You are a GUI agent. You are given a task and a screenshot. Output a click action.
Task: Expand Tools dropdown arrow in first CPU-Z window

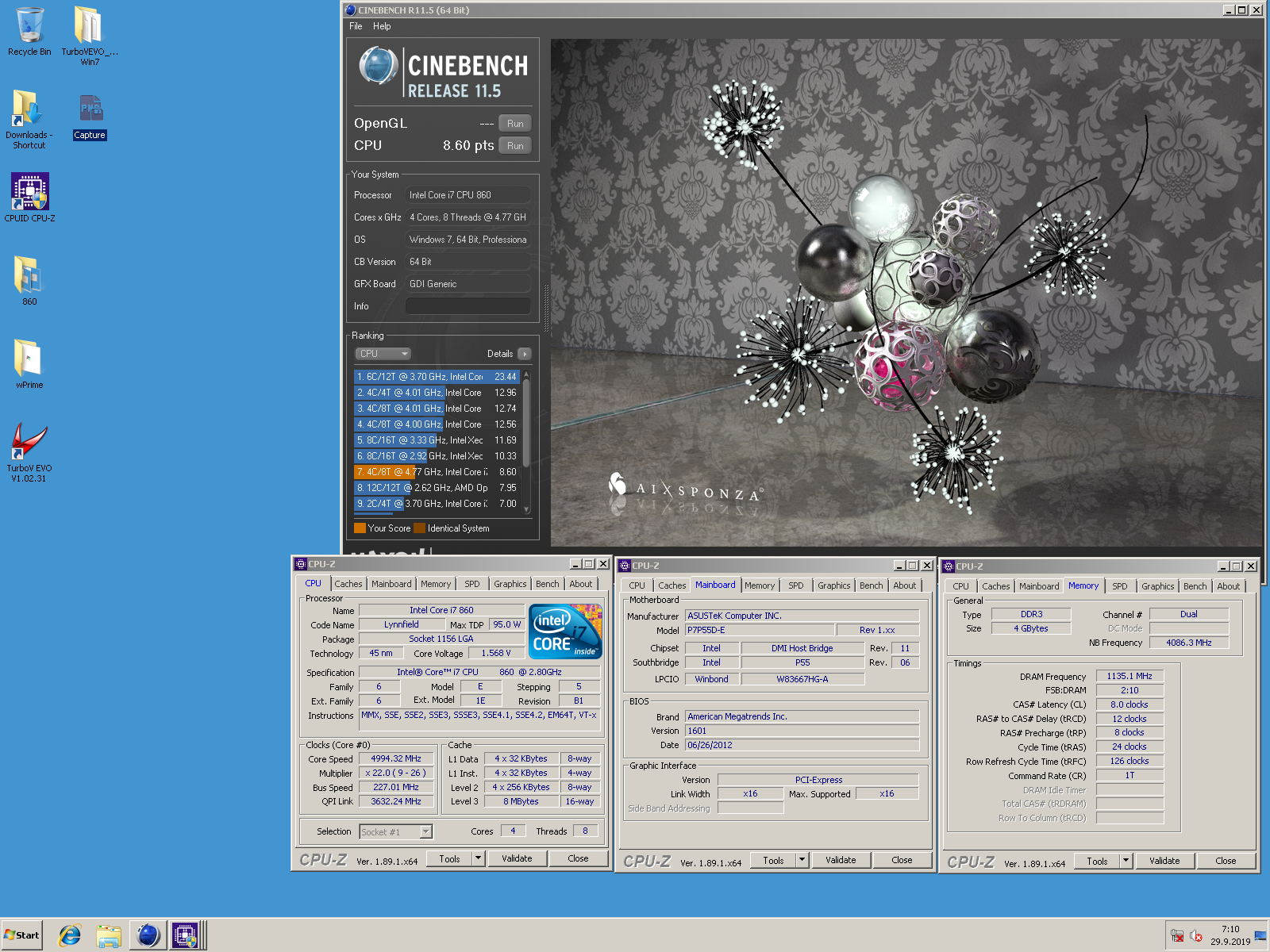click(478, 859)
